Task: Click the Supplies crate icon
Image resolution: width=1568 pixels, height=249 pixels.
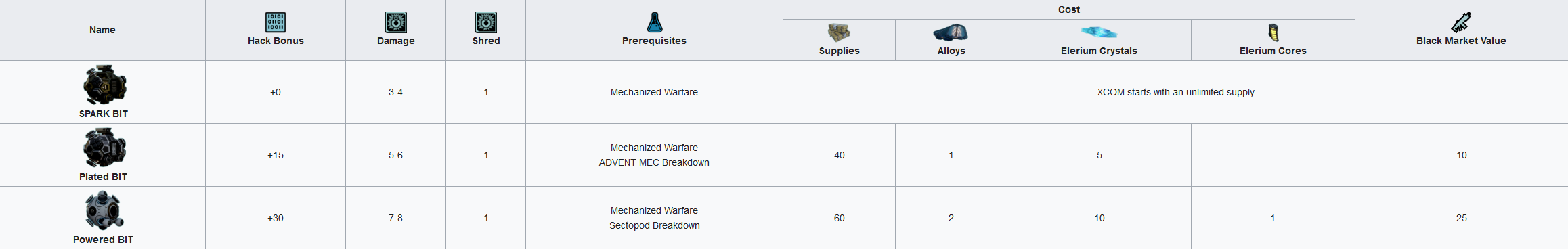Action: pos(839,32)
